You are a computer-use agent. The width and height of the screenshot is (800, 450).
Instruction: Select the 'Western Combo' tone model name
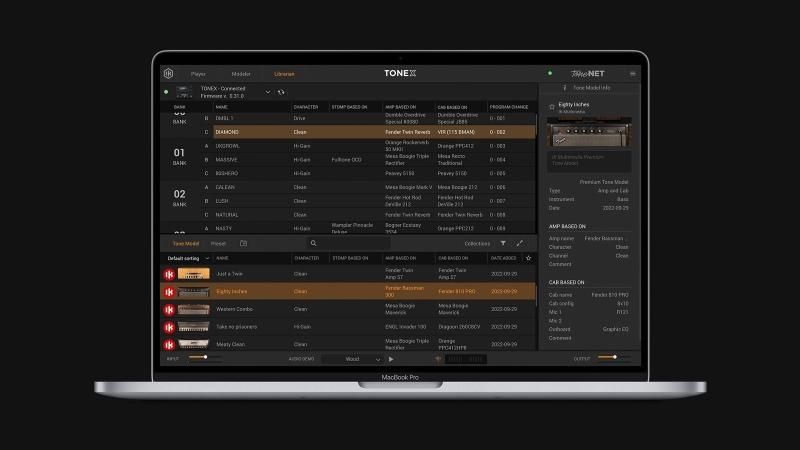[234, 309]
